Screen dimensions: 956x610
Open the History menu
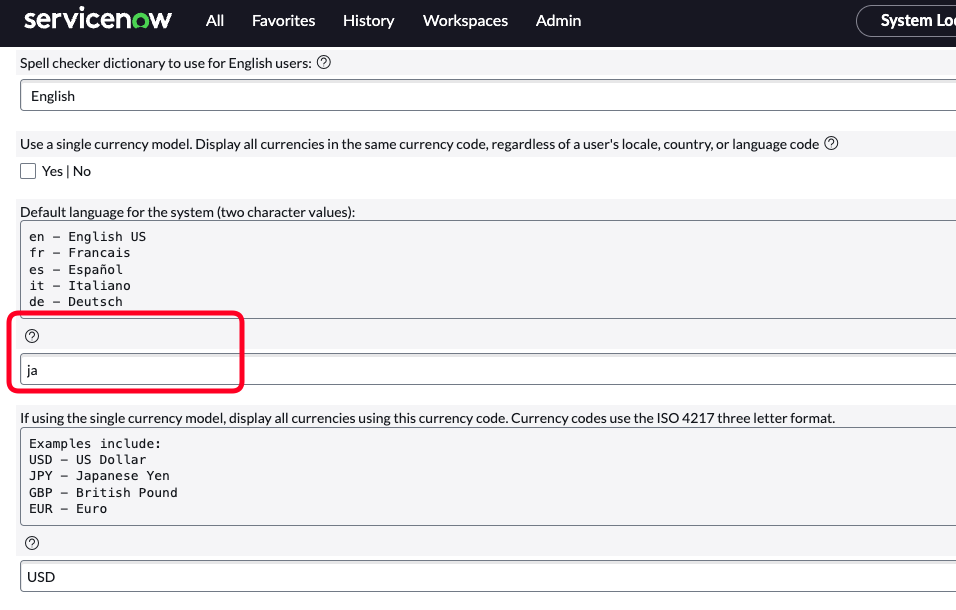pyautogui.click(x=368, y=20)
